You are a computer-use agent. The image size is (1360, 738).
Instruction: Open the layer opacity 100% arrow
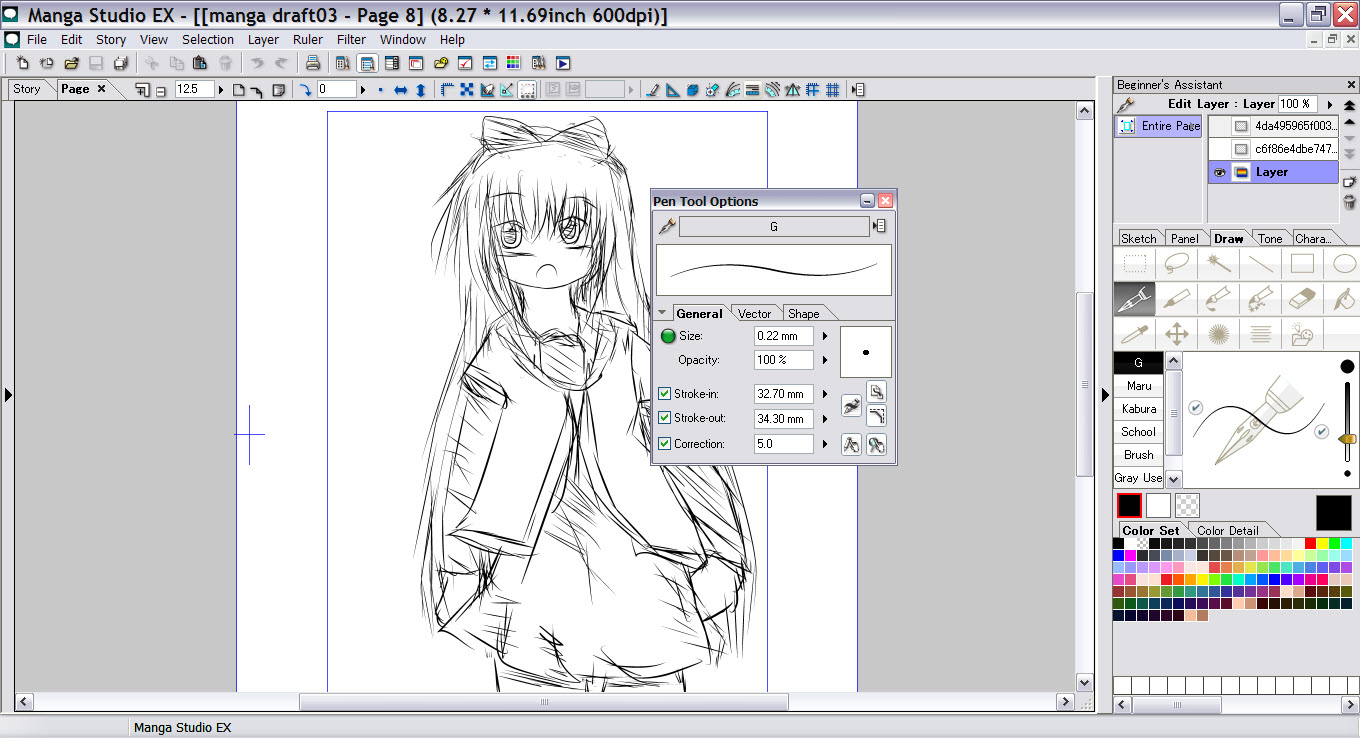(1330, 104)
